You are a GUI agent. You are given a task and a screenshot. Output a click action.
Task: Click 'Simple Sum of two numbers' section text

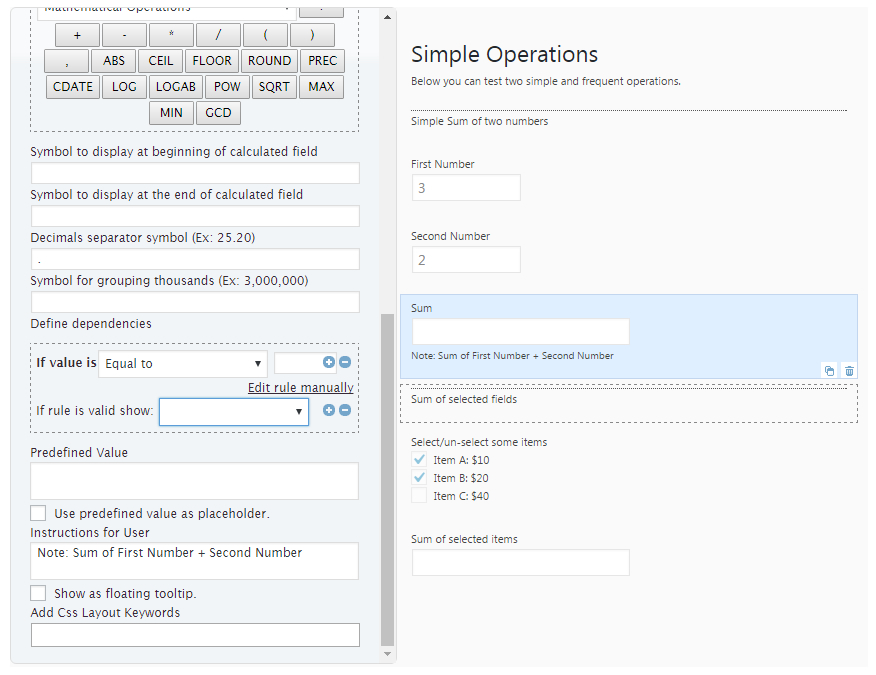click(479, 121)
